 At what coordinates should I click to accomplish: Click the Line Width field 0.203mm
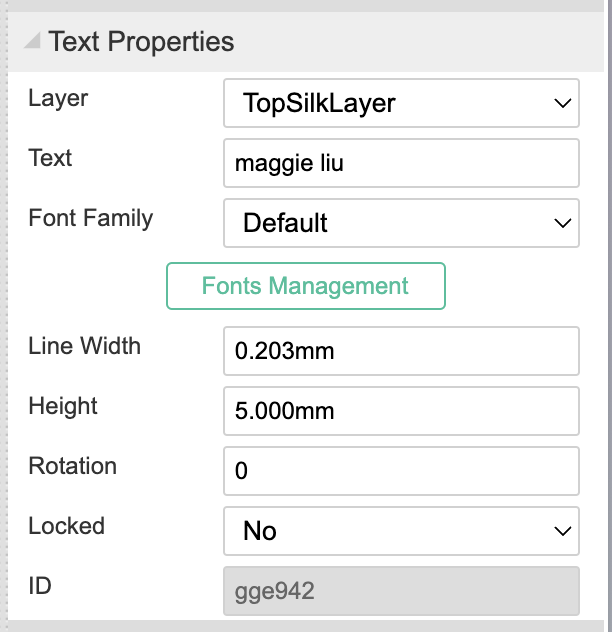click(401, 351)
